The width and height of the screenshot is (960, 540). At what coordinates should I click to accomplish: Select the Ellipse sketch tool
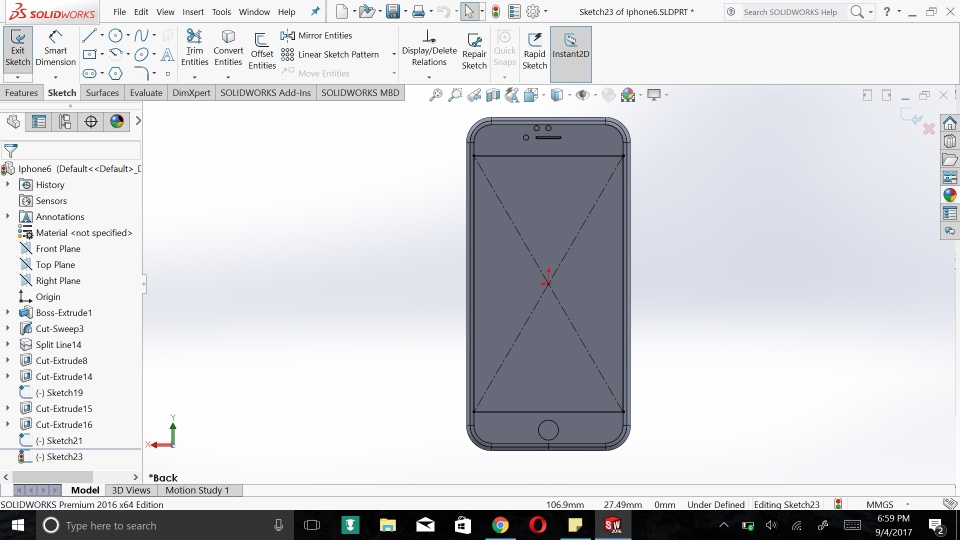pyautogui.click(x=141, y=54)
